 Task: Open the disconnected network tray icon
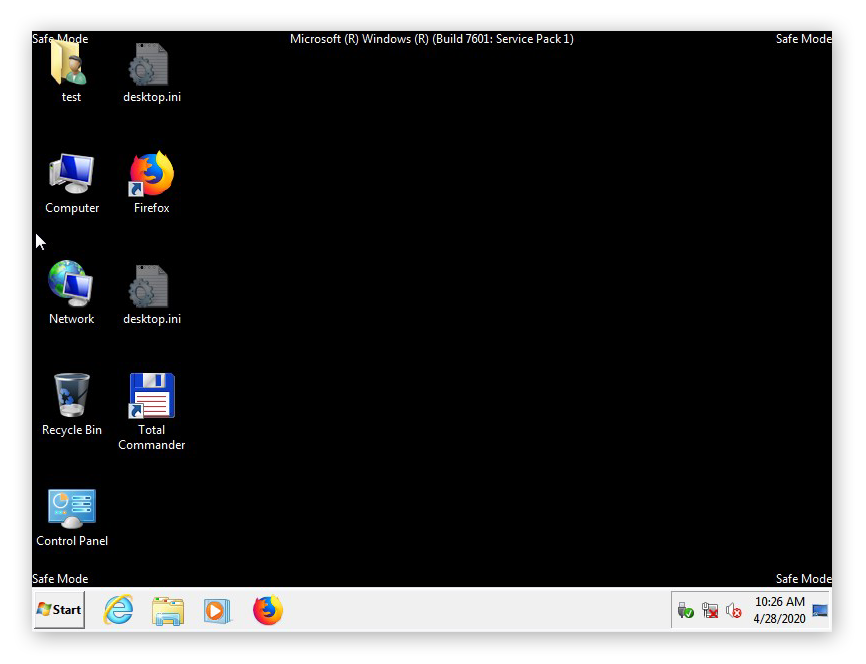click(x=710, y=609)
